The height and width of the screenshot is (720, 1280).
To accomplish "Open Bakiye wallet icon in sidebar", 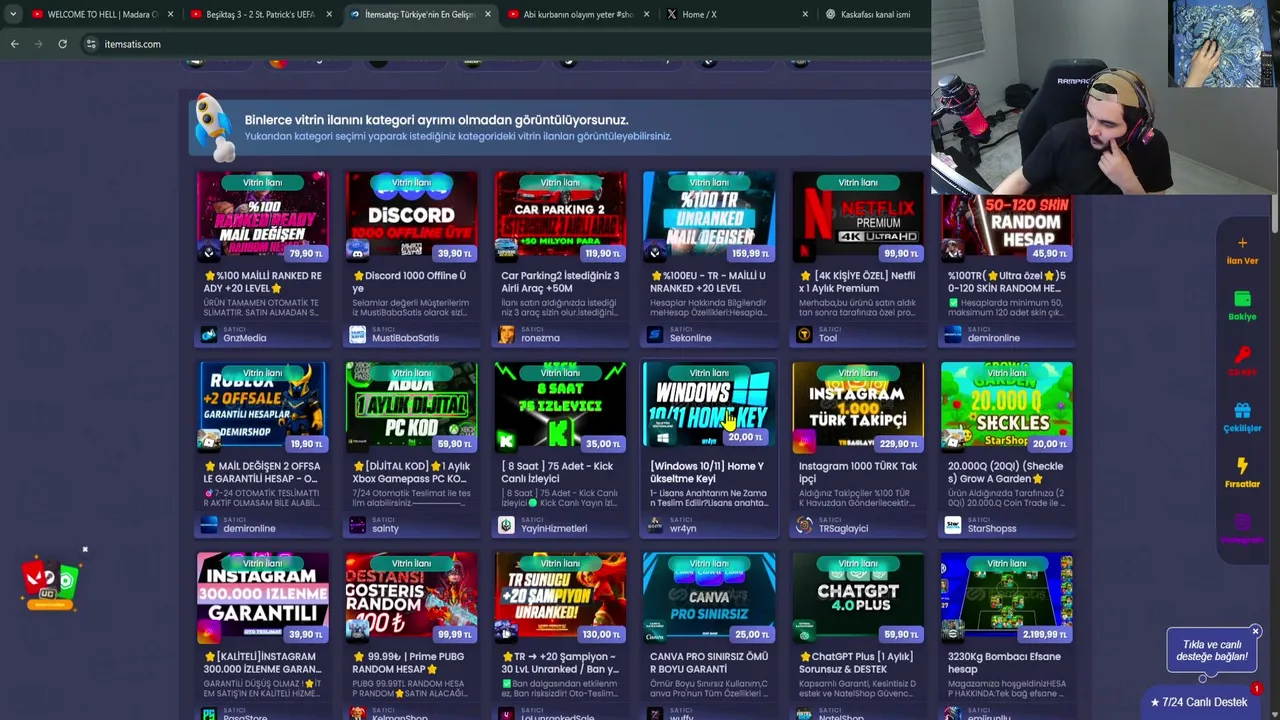I will pyautogui.click(x=1242, y=299).
